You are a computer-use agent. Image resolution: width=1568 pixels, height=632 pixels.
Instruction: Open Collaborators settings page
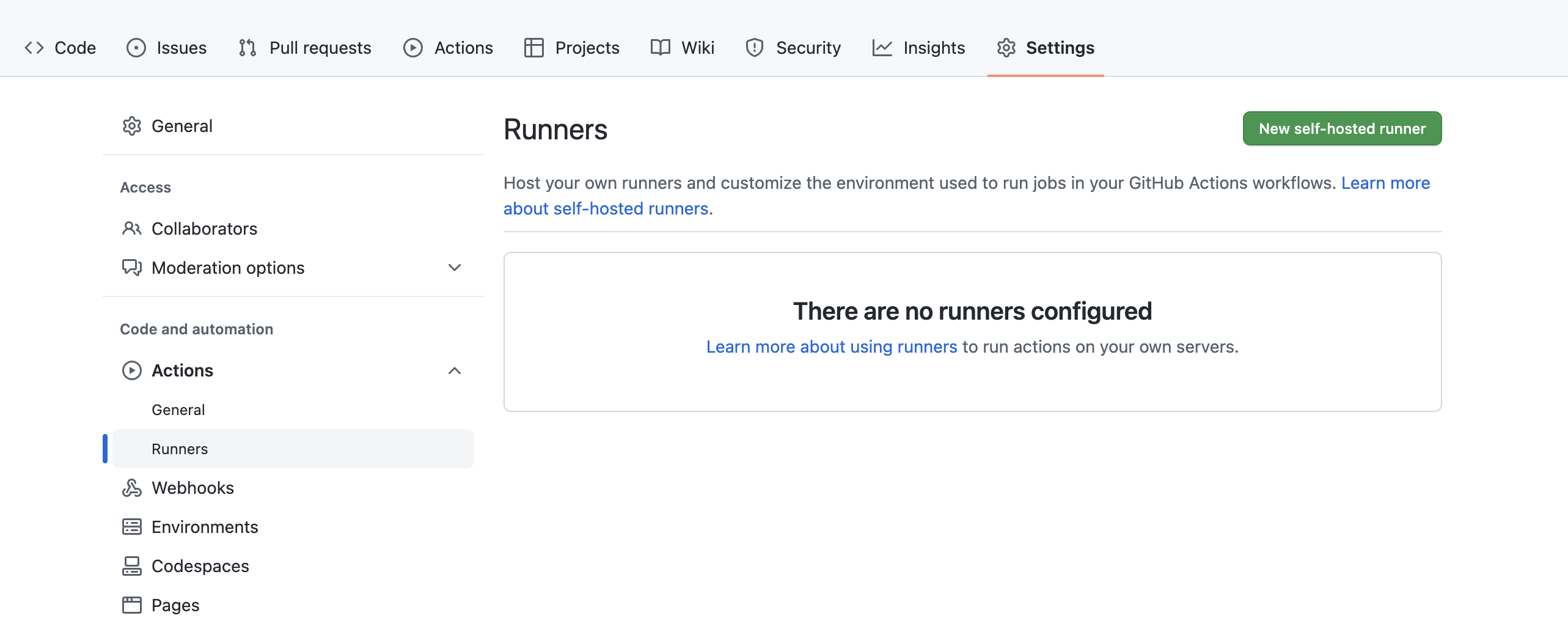point(293,229)
